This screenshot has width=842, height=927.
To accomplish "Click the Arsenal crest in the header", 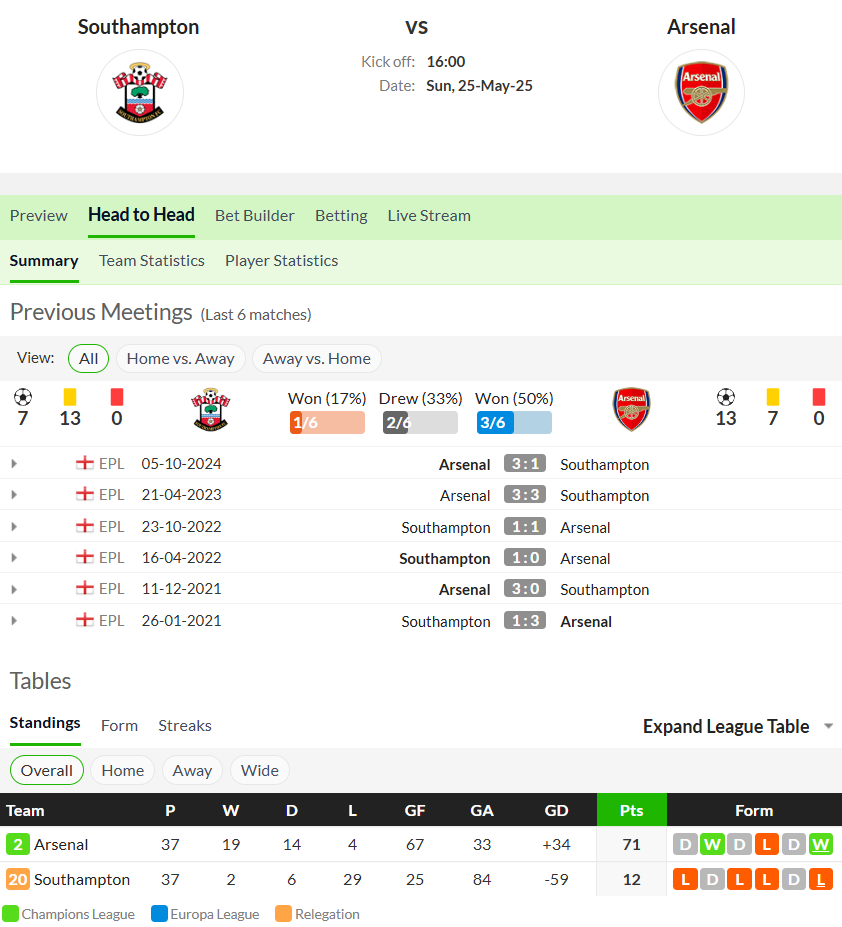I will 701,92.
